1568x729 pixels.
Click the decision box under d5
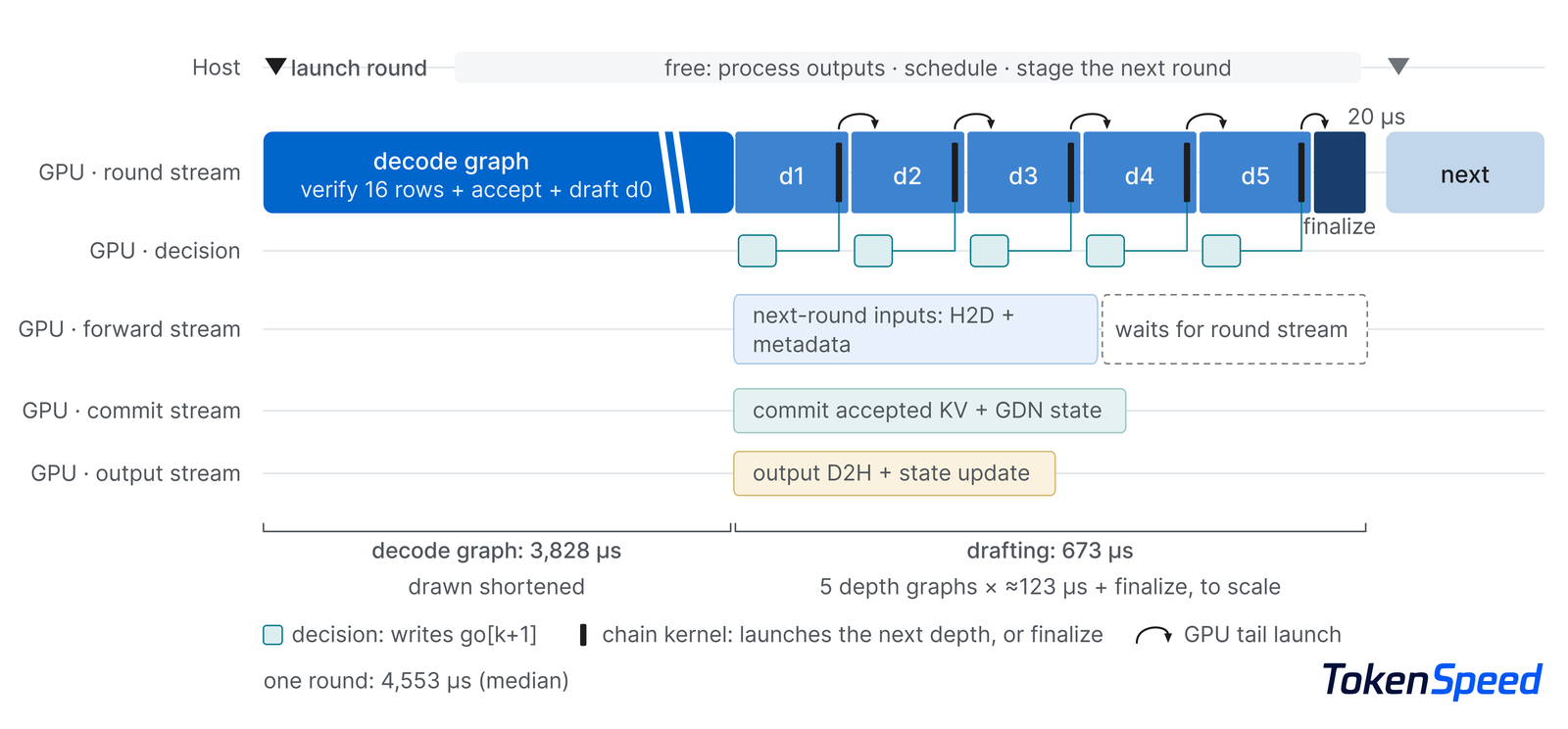click(x=1221, y=251)
